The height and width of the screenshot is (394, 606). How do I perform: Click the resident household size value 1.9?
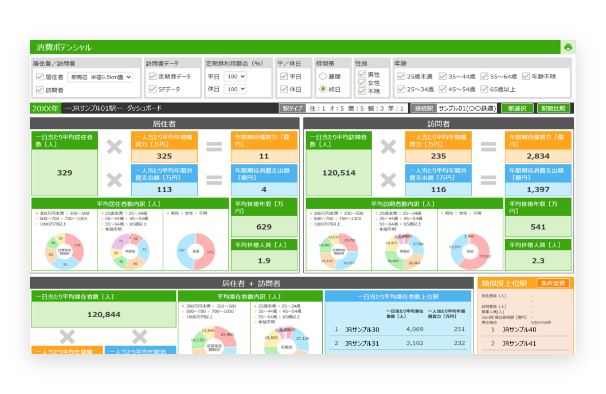[264, 260]
